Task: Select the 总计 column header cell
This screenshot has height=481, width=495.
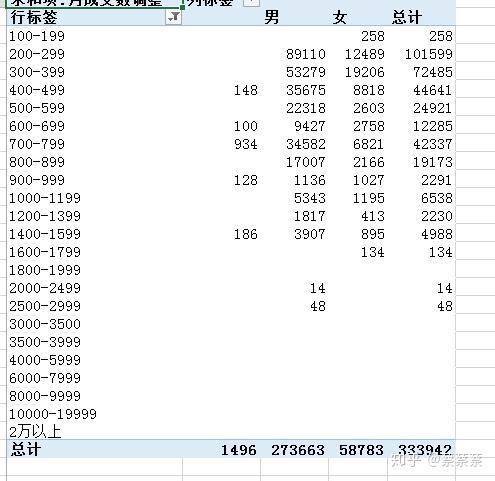Action: click(x=407, y=17)
